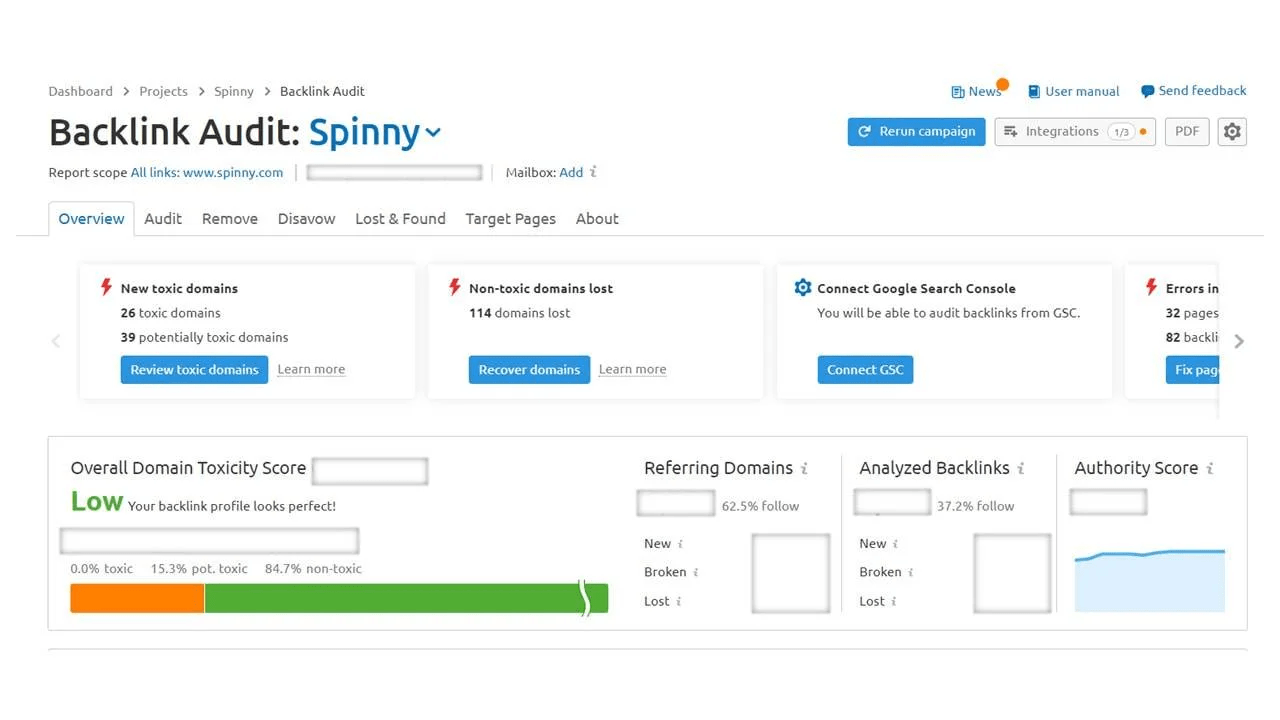Go to next card with right carousel arrow
1280x720 pixels.
coord(1239,341)
